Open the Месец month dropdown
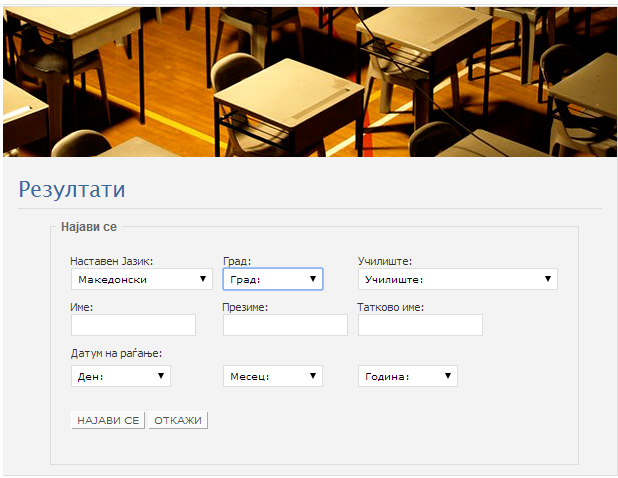The height and width of the screenshot is (478, 618). tap(272, 376)
